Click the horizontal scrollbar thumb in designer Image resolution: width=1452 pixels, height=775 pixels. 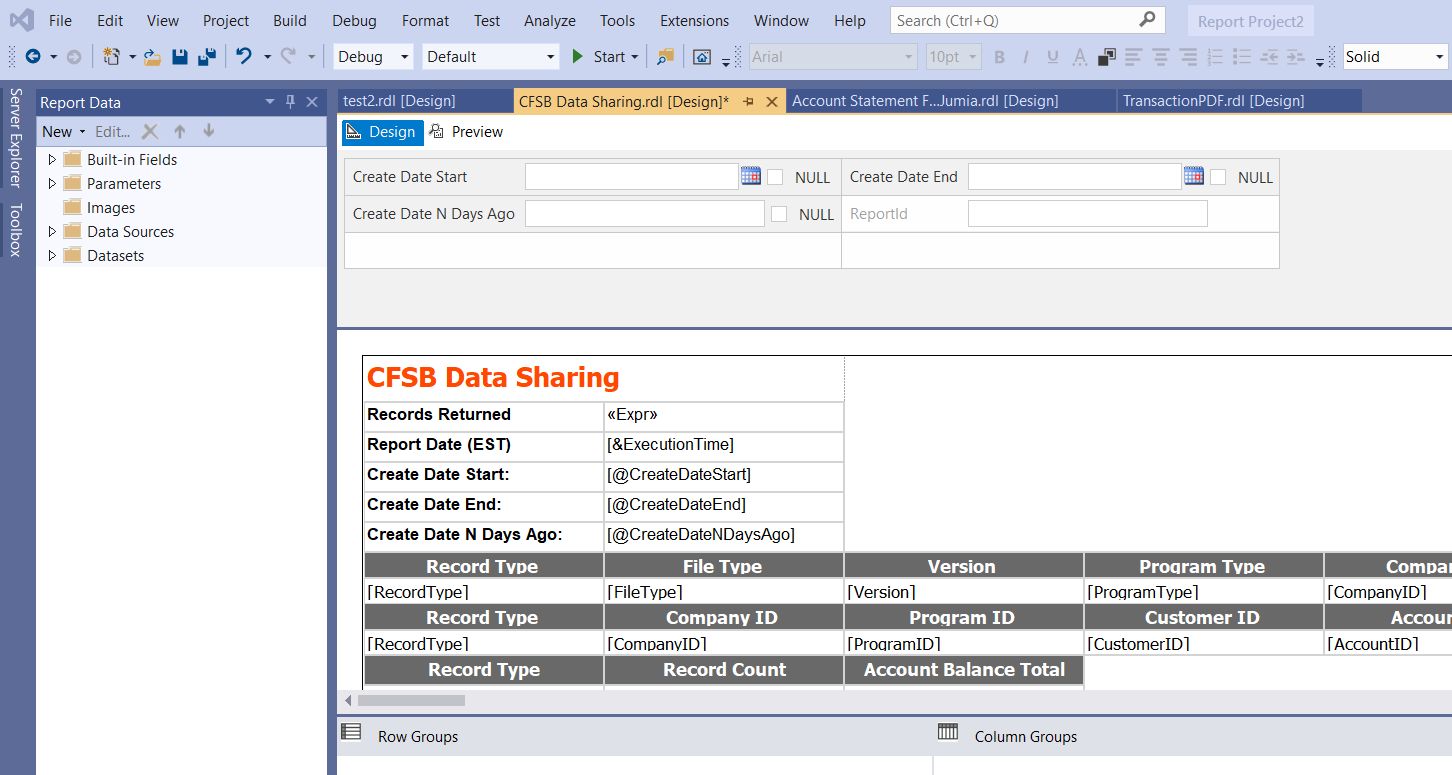click(x=411, y=700)
